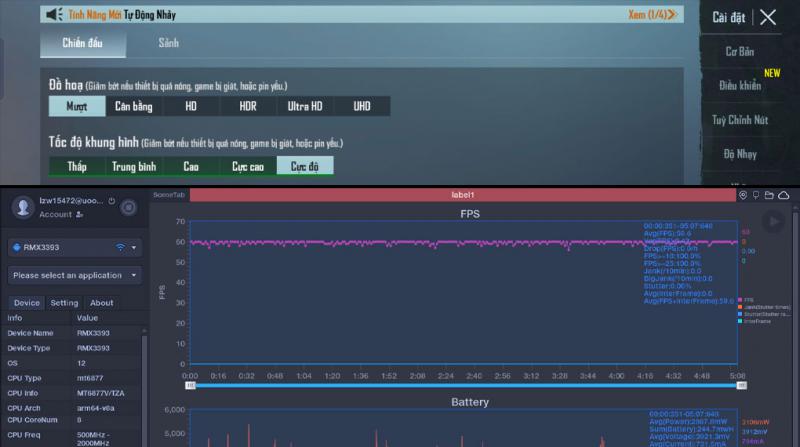This screenshot has height=447, width=800.
Task: Click the red label1 bar
Action: tap(463, 195)
